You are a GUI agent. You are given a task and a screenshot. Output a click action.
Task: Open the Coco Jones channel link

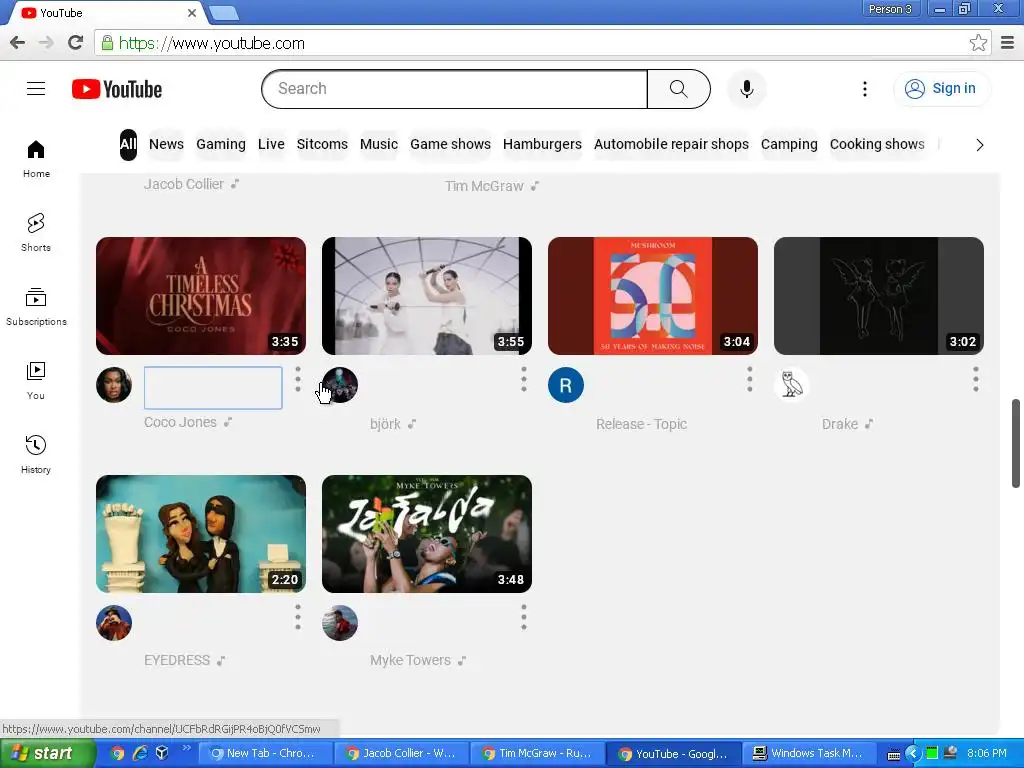point(180,423)
